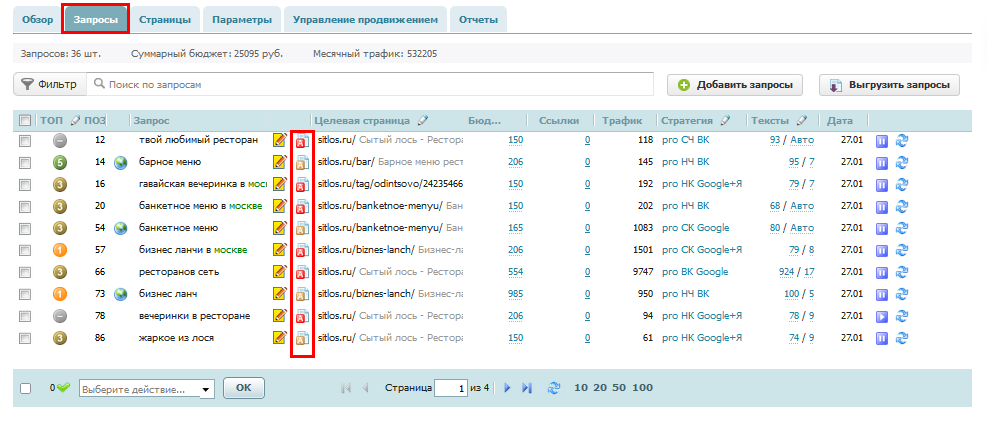Viewport: 987px width, 423px height.
Task: Click globe icon beside «бизнес ланч»
Action: click(x=120, y=294)
